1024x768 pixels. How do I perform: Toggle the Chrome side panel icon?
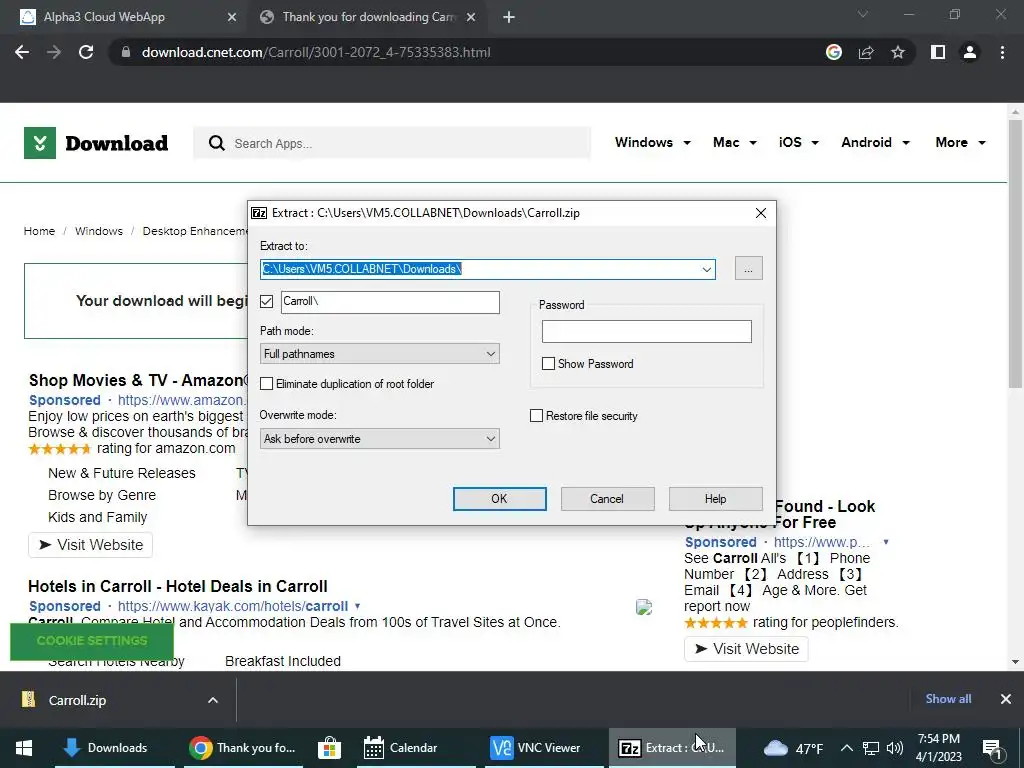[938, 52]
